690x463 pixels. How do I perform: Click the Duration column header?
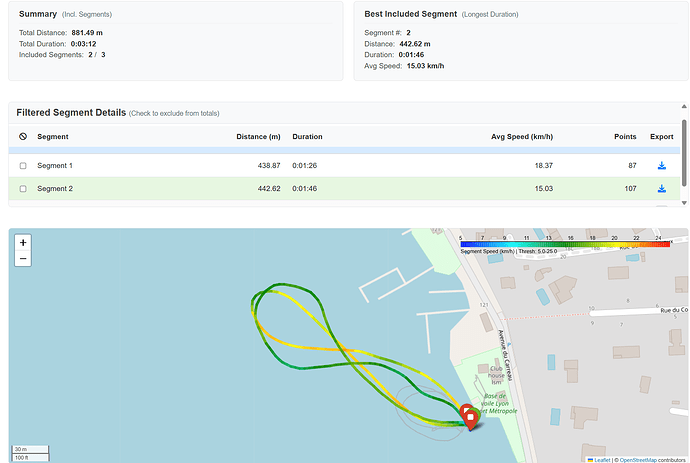(x=307, y=136)
